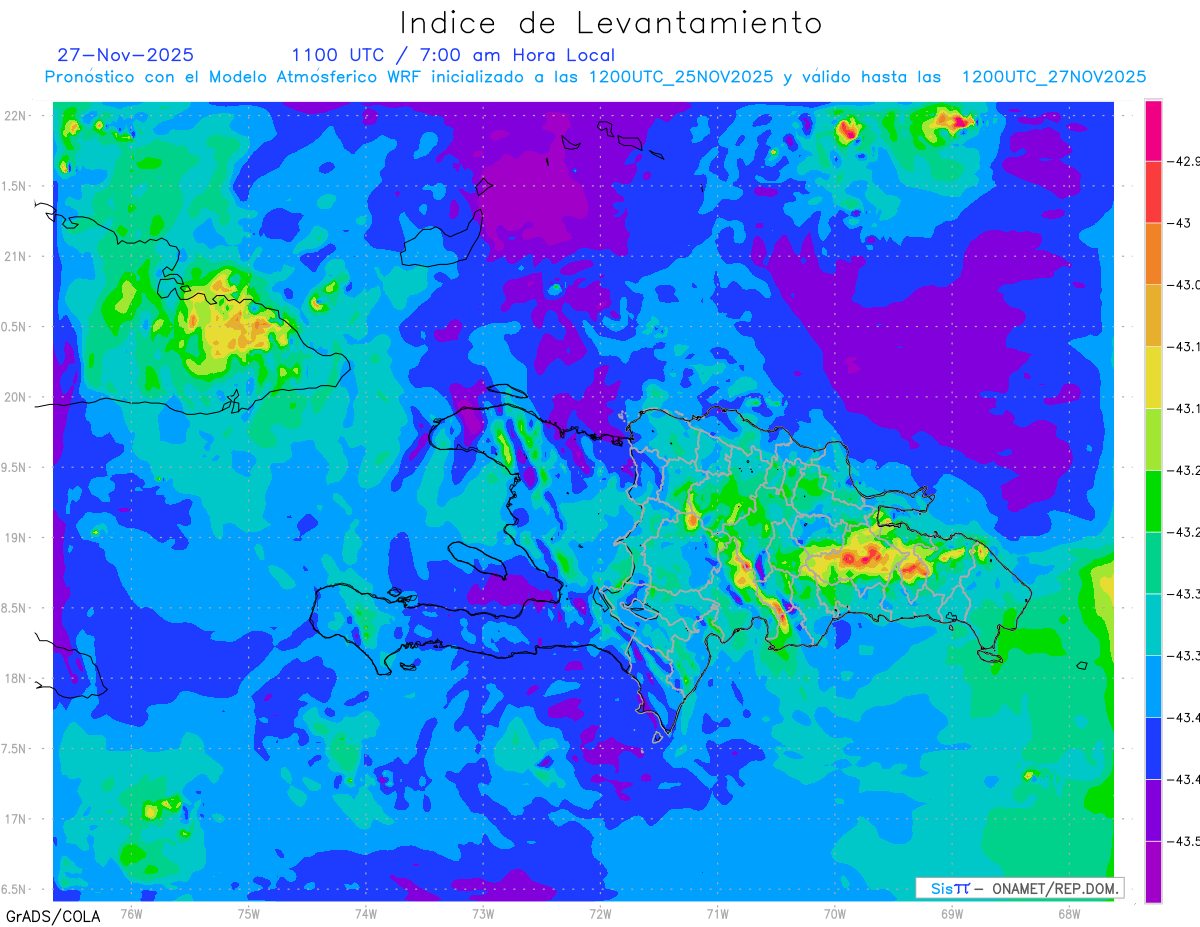Click the 18N latitude label
This screenshot has width=1200, height=927.
tap(16, 678)
